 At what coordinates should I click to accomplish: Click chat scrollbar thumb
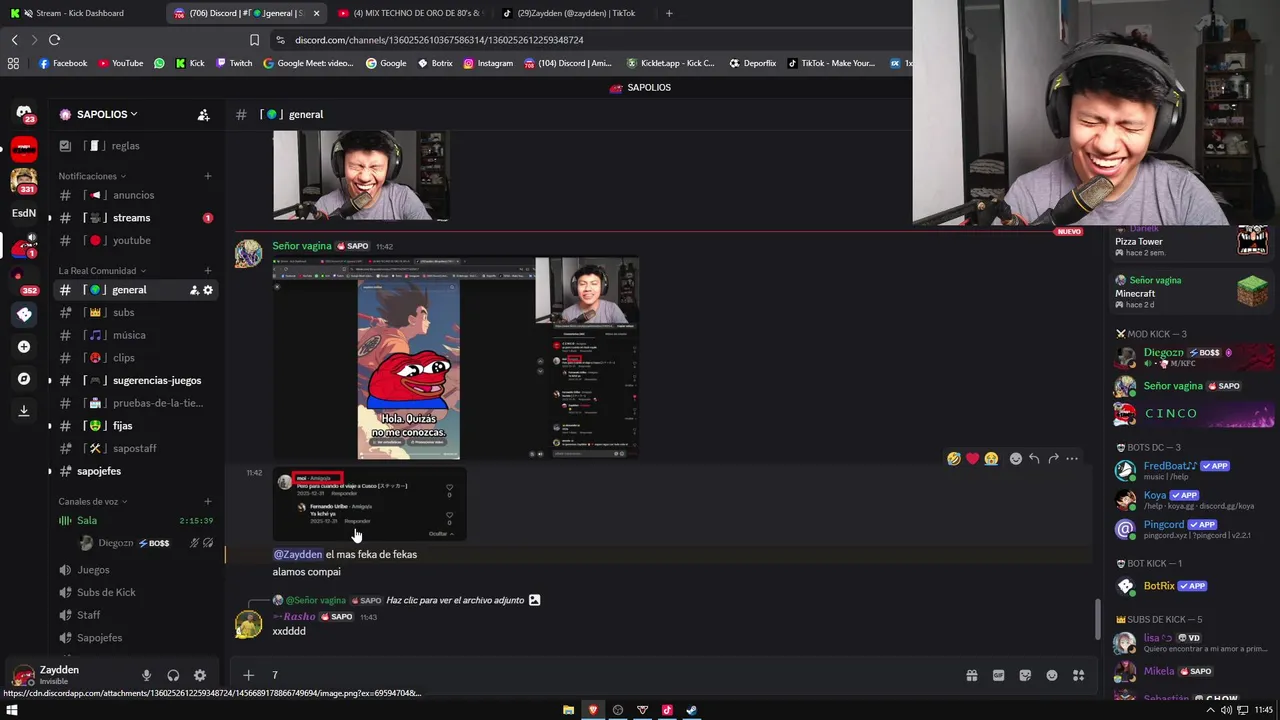[1096, 620]
